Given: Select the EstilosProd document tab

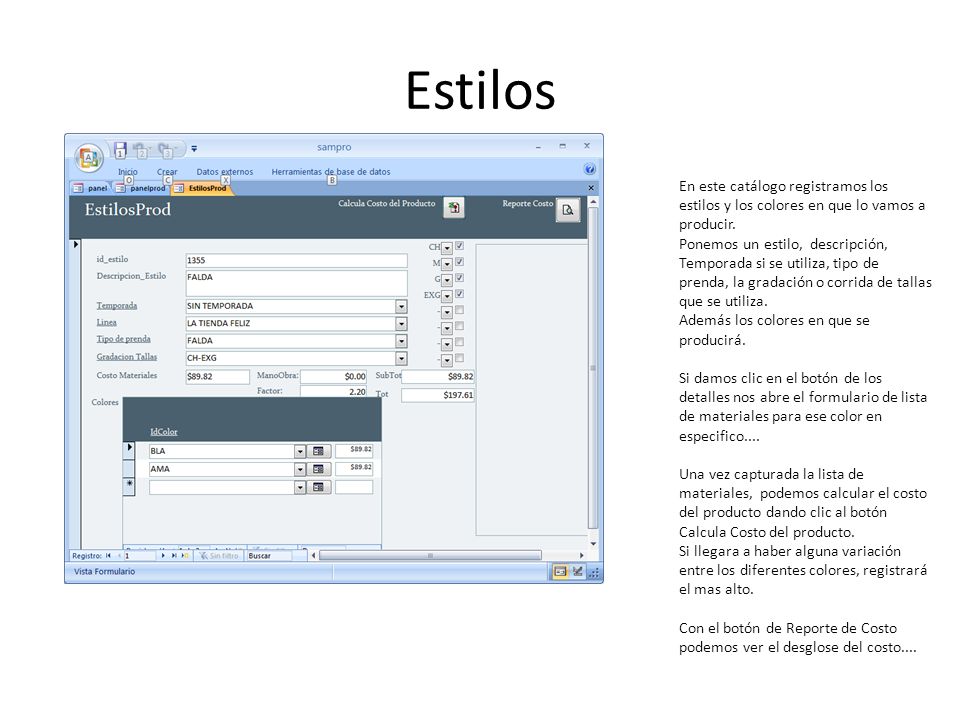Looking at the screenshot, I should (x=202, y=188).
